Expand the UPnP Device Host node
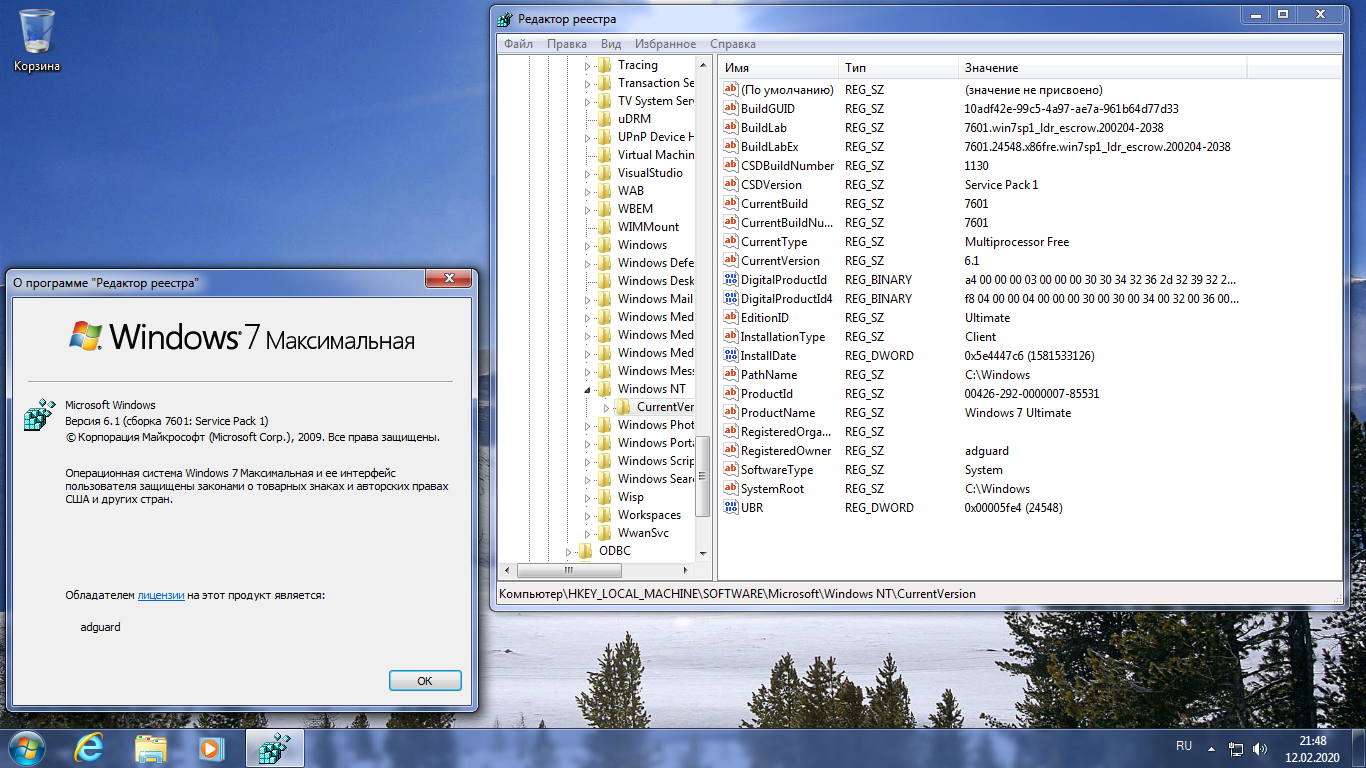Screen dimensions: 1366x768 click(x=588, y=137)
